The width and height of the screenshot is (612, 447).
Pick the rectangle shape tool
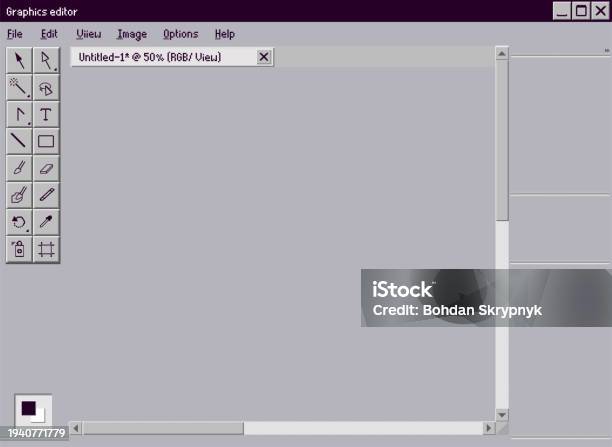46,141
